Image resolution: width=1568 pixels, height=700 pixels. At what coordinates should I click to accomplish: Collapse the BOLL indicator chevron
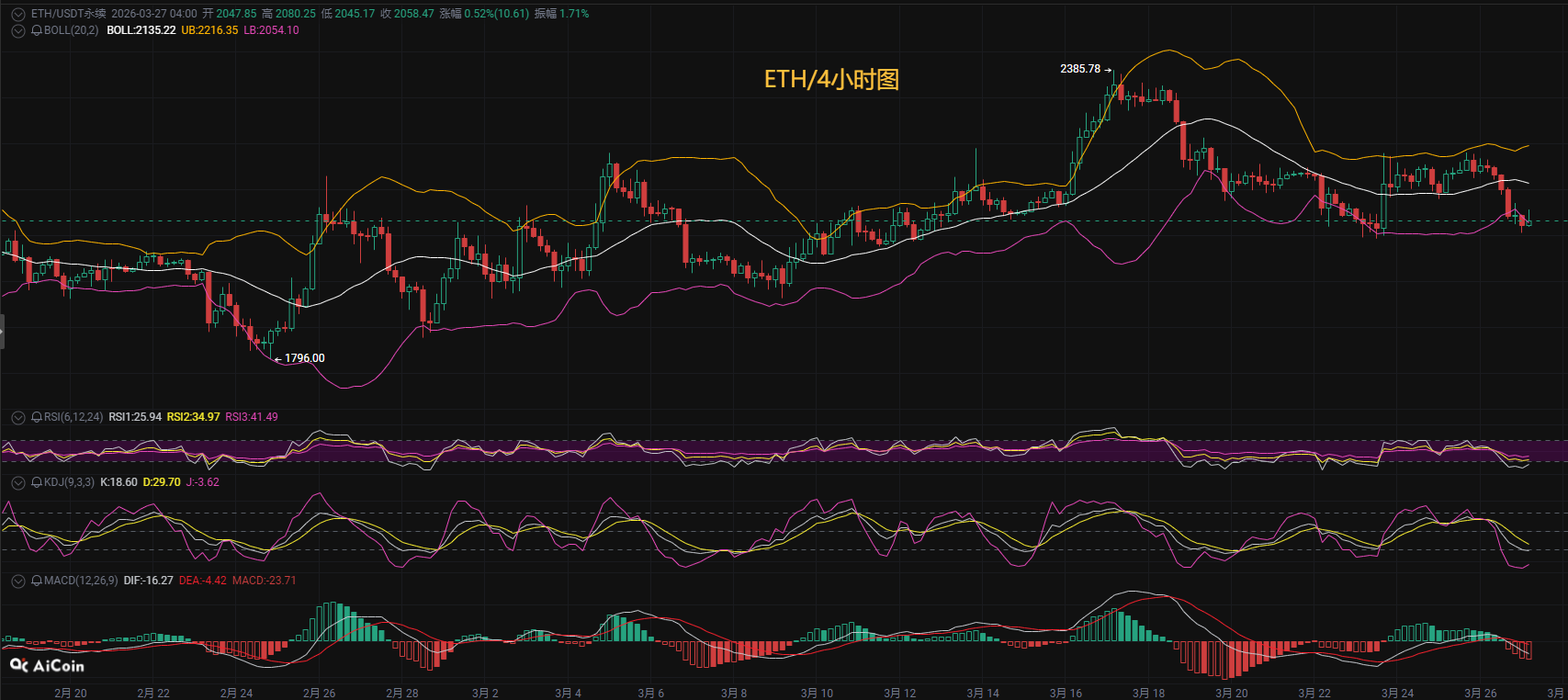(18, 30)
